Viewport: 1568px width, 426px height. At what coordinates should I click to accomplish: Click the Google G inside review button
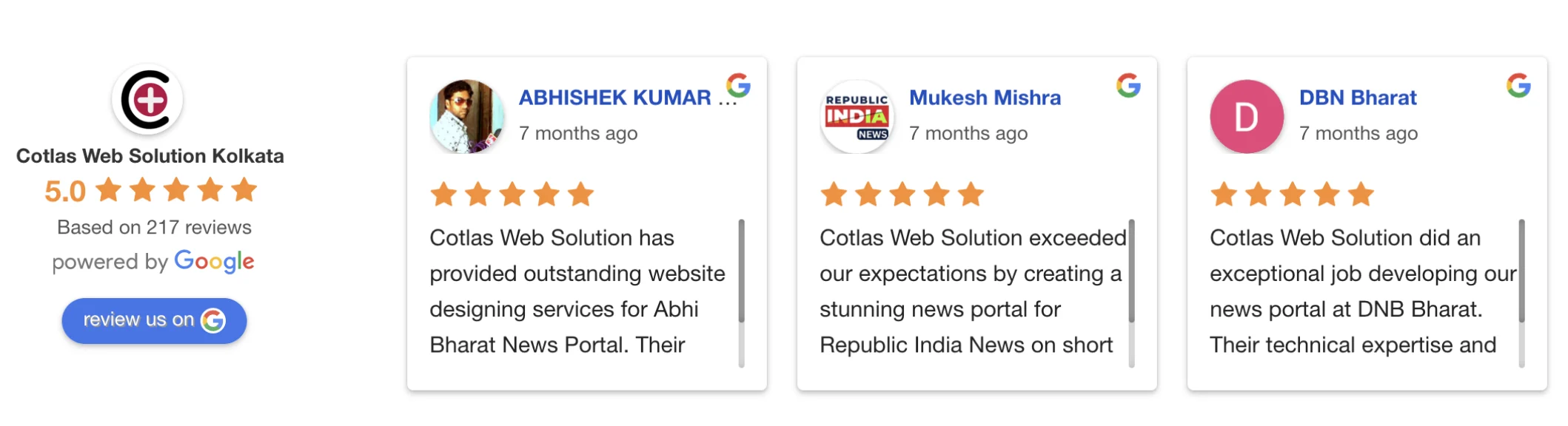pos(213,320)
